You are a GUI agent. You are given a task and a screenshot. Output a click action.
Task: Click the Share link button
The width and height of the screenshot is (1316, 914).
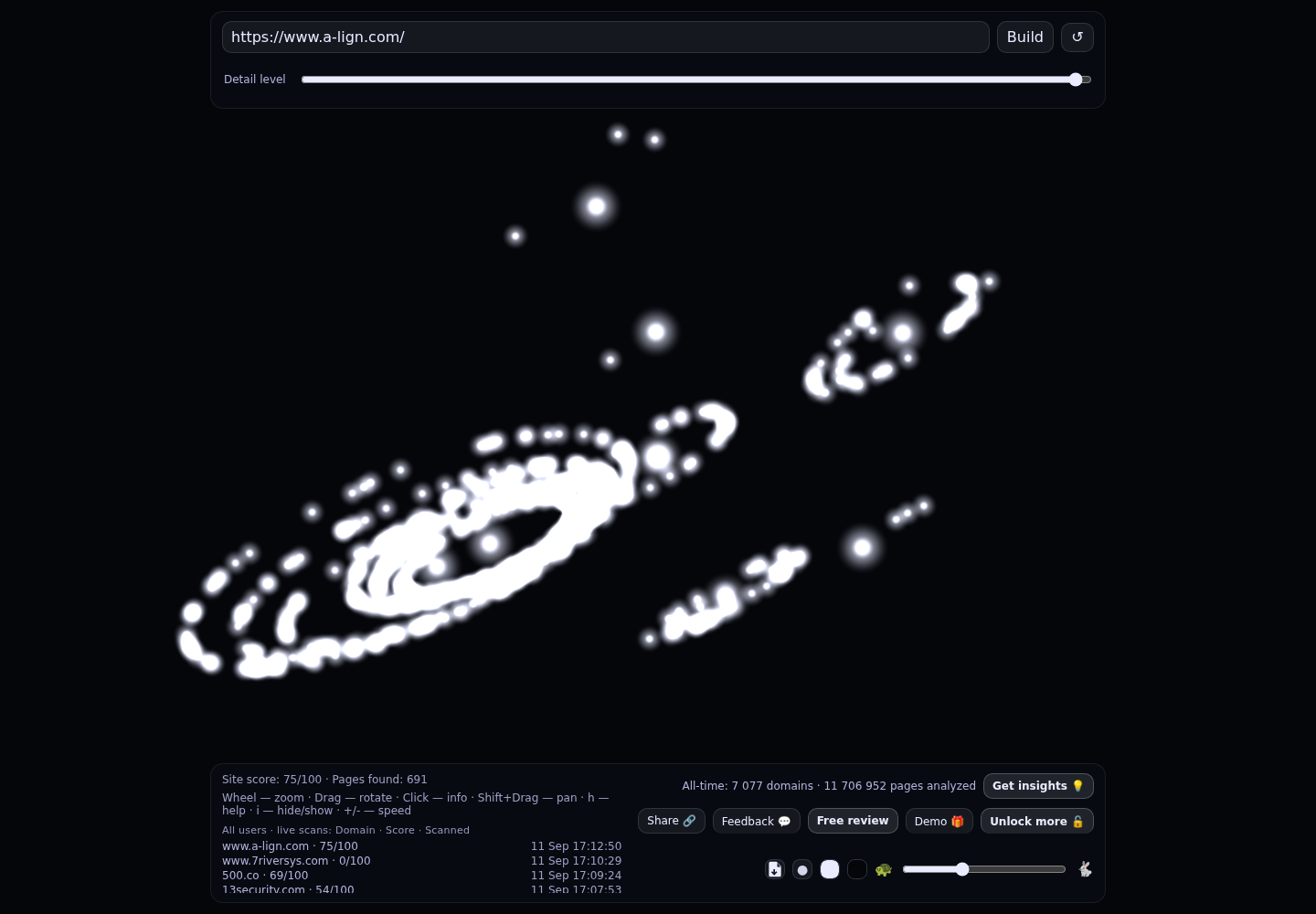coord(672,821)
